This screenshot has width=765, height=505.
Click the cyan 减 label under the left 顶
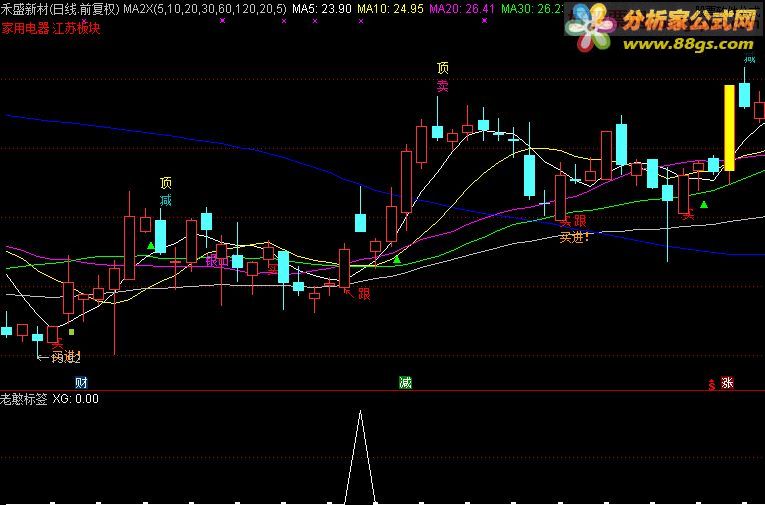point(166,200)
